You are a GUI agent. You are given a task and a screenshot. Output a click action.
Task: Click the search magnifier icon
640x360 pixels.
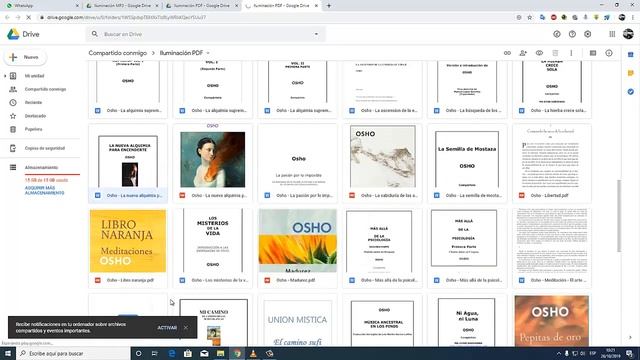pos(95,34)
